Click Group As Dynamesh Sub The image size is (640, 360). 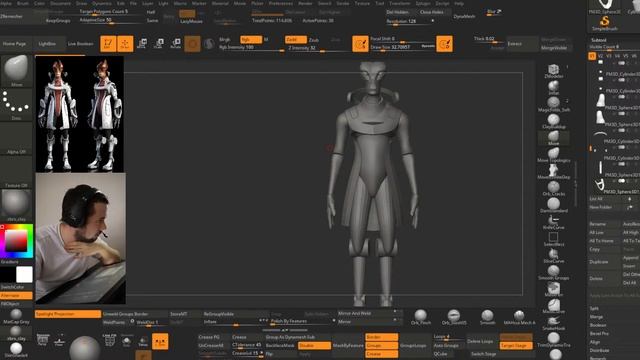(291, 337)
